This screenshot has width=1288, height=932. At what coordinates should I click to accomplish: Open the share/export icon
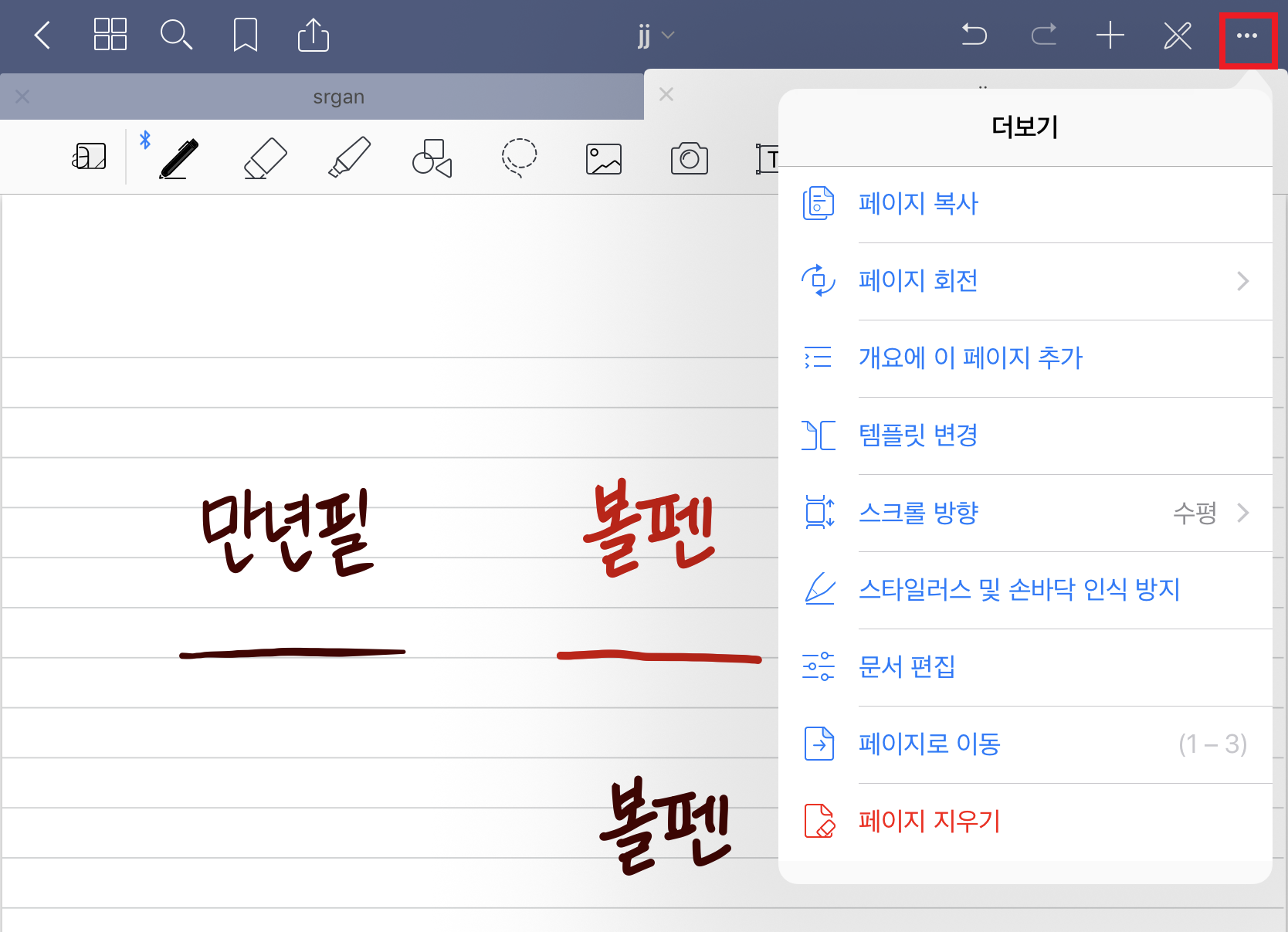point(314,35)
